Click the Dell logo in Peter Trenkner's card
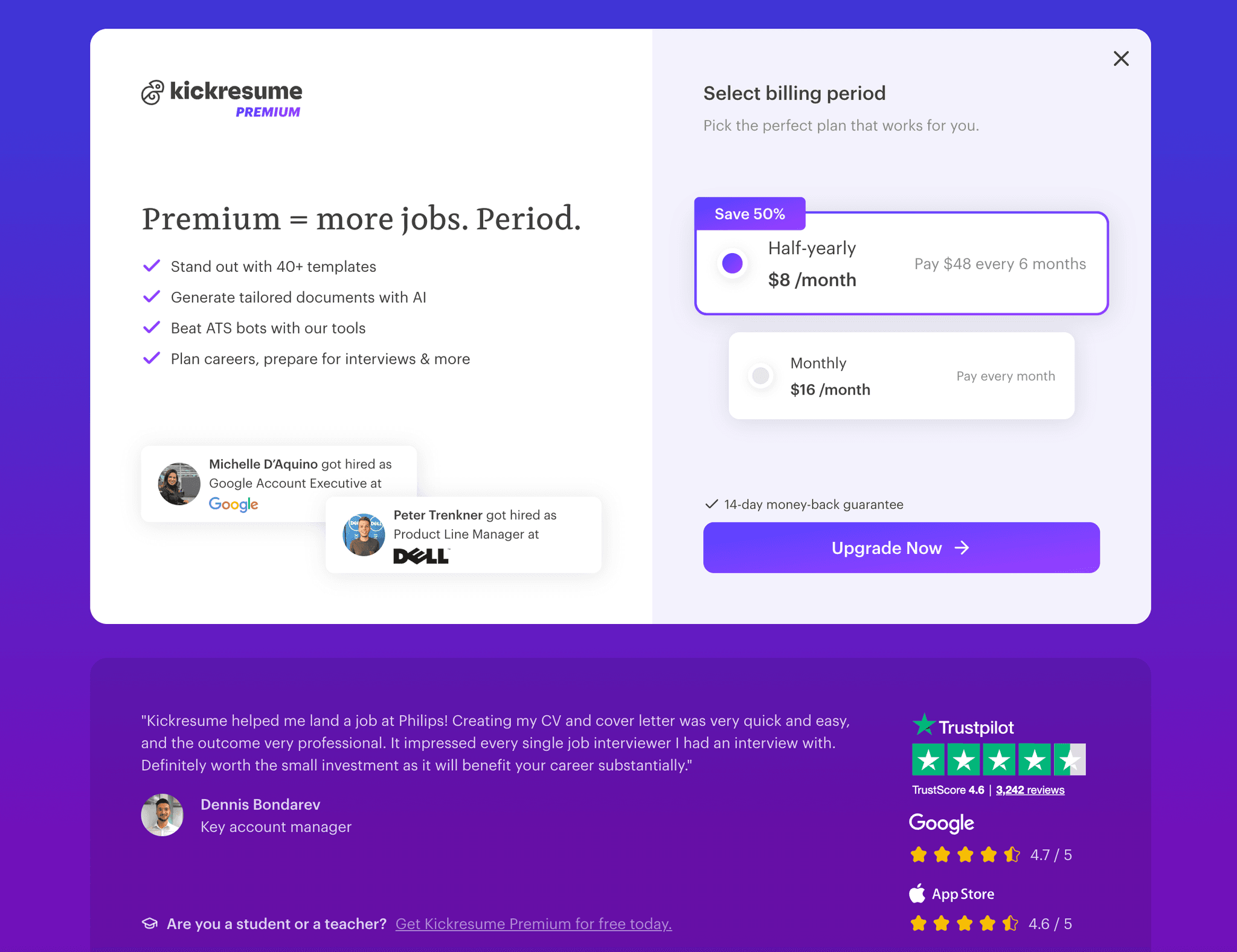This screenshot has width=1237, height=952. click(x=421, y=555)
